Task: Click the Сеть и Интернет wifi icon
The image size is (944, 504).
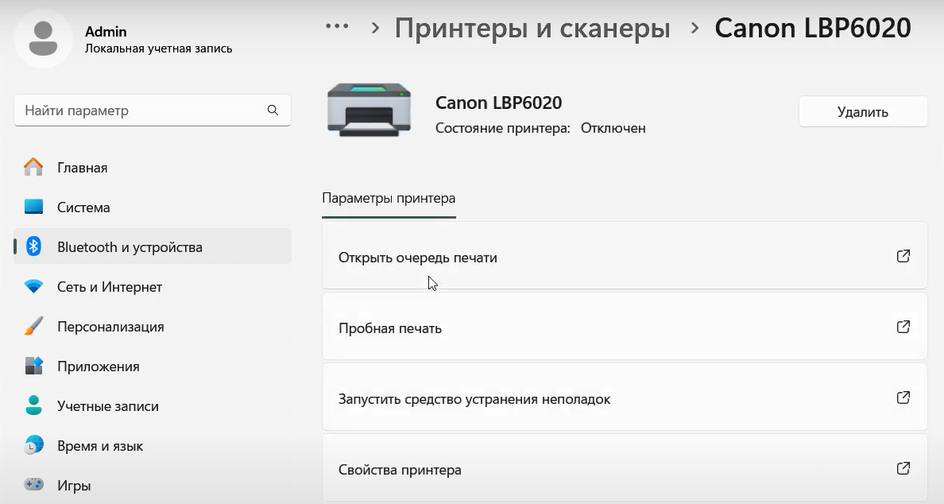Action: (x=34, y=287)
